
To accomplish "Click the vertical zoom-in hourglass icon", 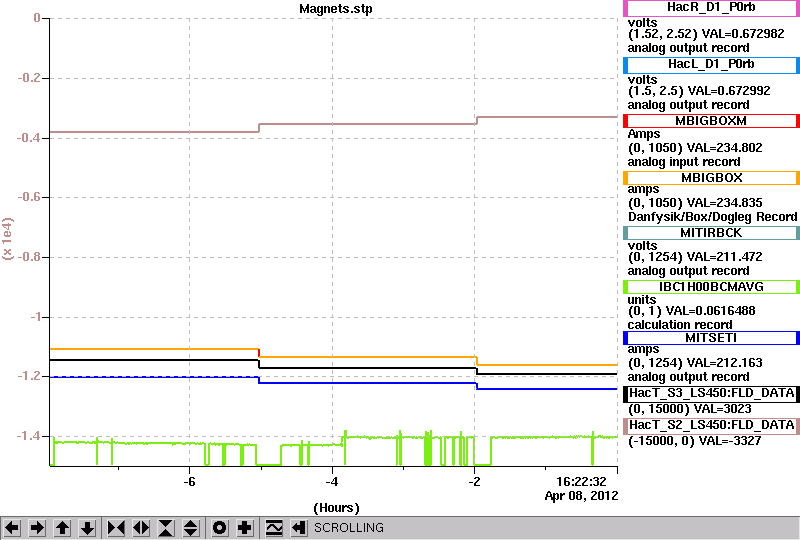I will click(166, 528).
